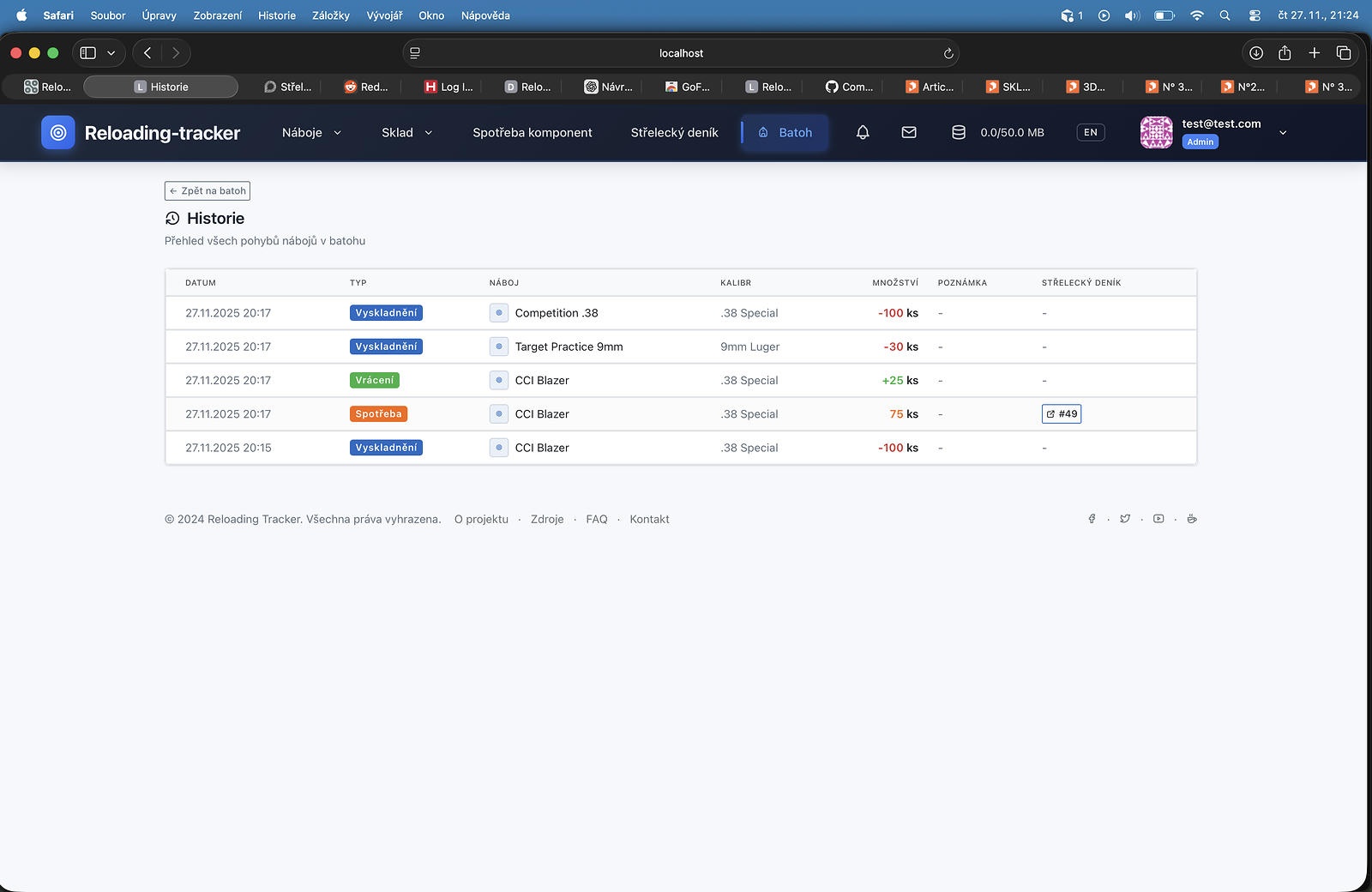Click the Safari share icon

coord(1285,53)
